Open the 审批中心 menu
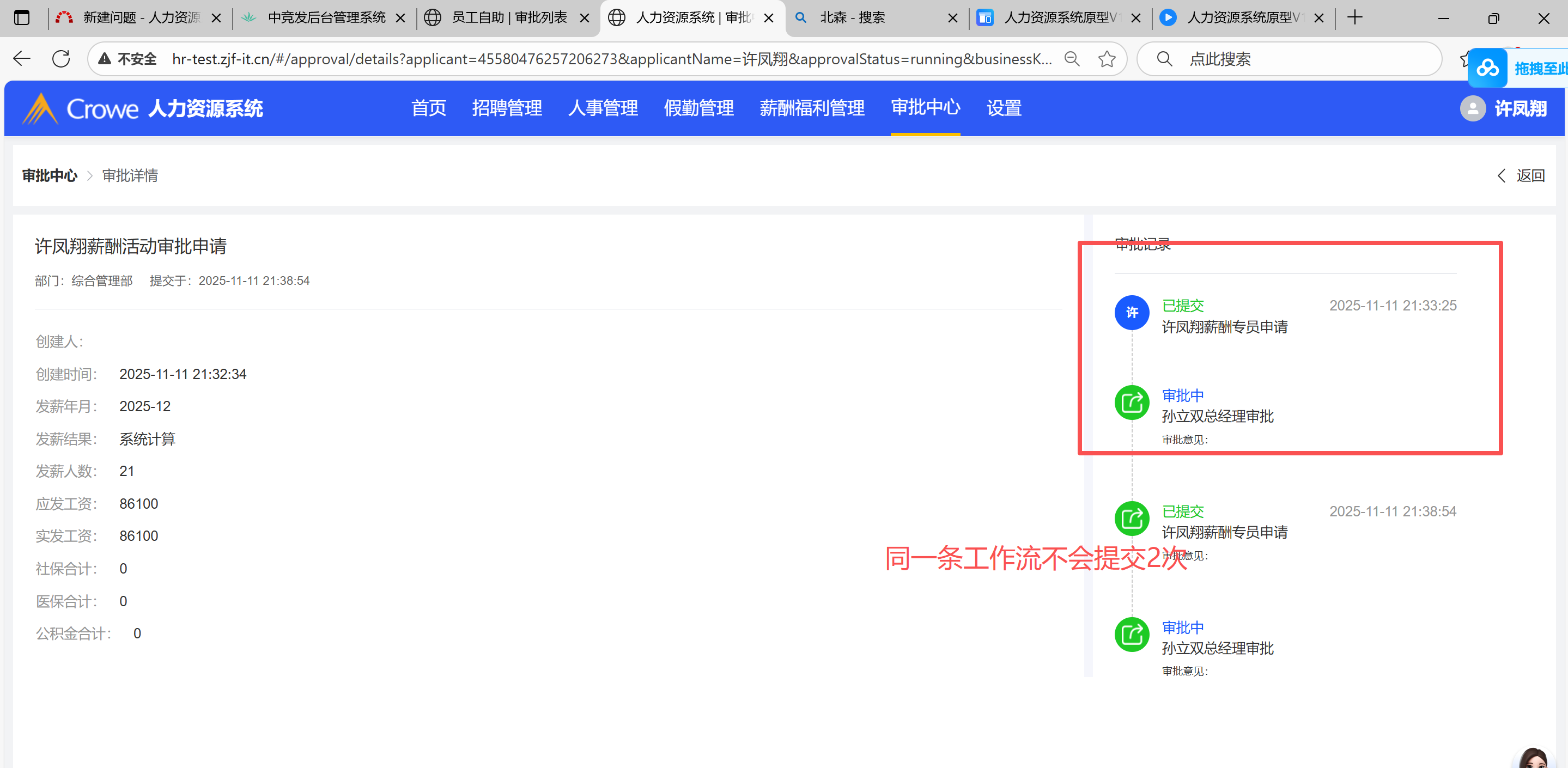This screenshot has width=1568, height=768. [925, 108]
